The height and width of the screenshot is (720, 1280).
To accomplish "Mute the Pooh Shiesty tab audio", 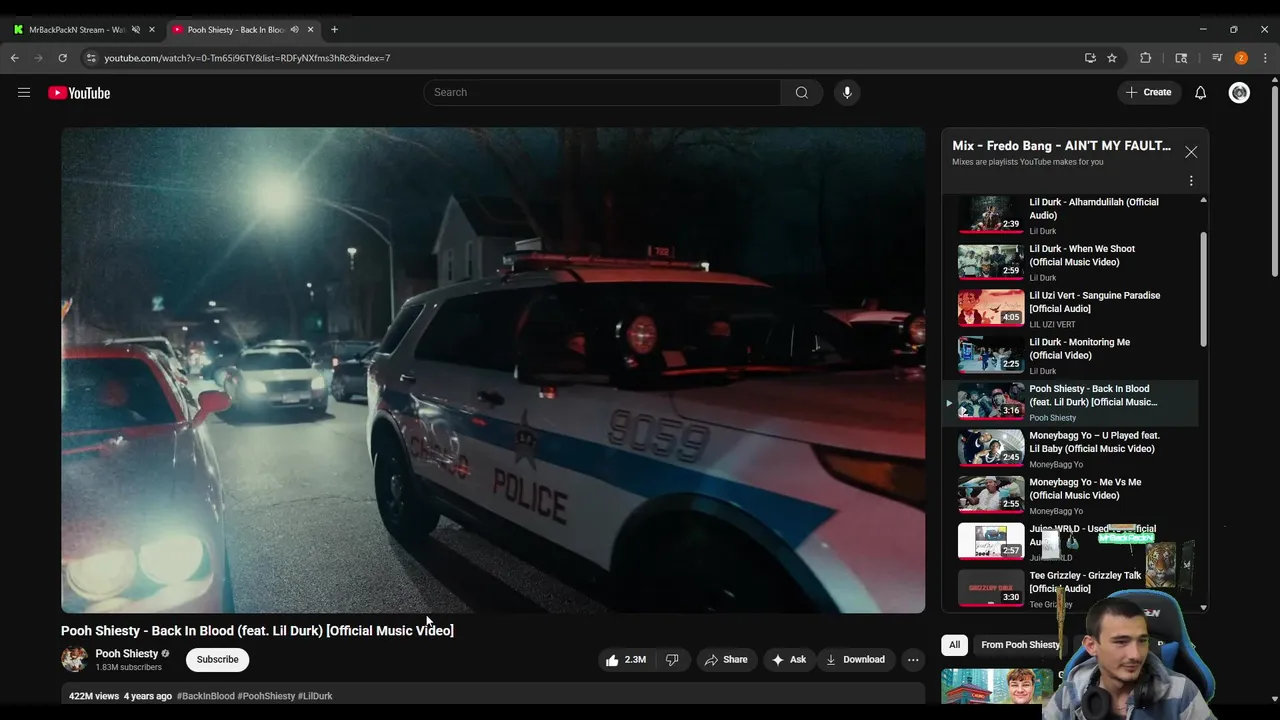I will (294, 30).
